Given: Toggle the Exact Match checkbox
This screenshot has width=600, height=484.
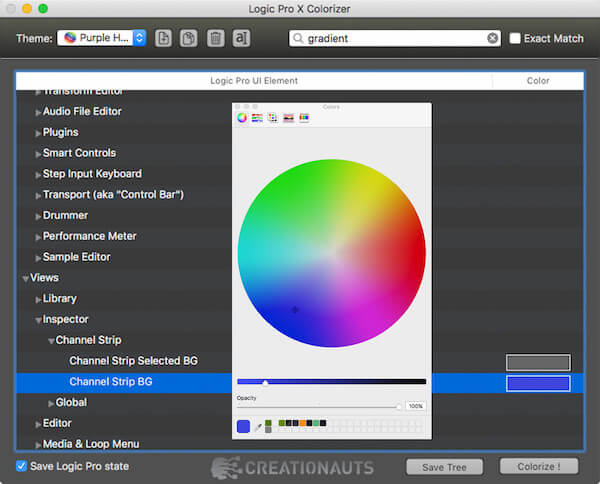Looking at the screenshot, I should pos(515,38).
